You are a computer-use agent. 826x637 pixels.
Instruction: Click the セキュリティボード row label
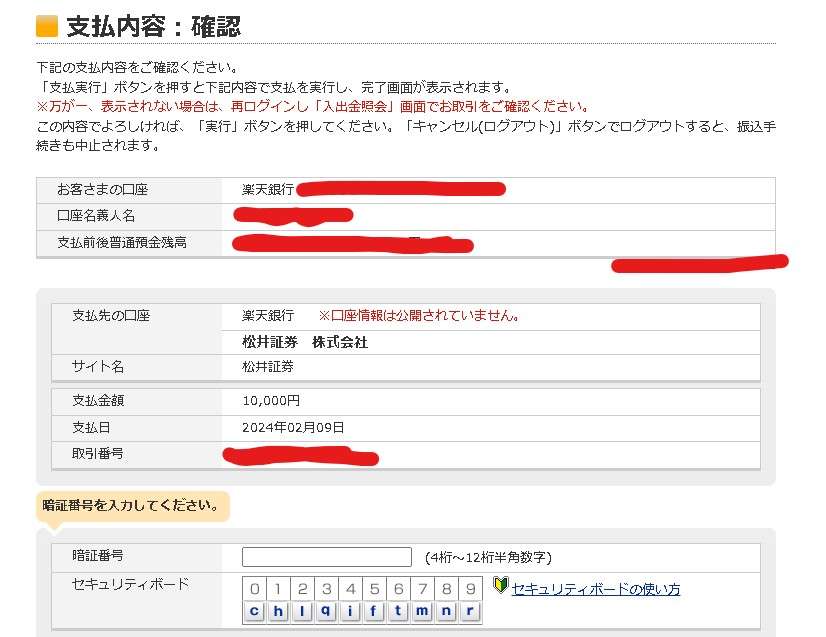click(130, 584)
